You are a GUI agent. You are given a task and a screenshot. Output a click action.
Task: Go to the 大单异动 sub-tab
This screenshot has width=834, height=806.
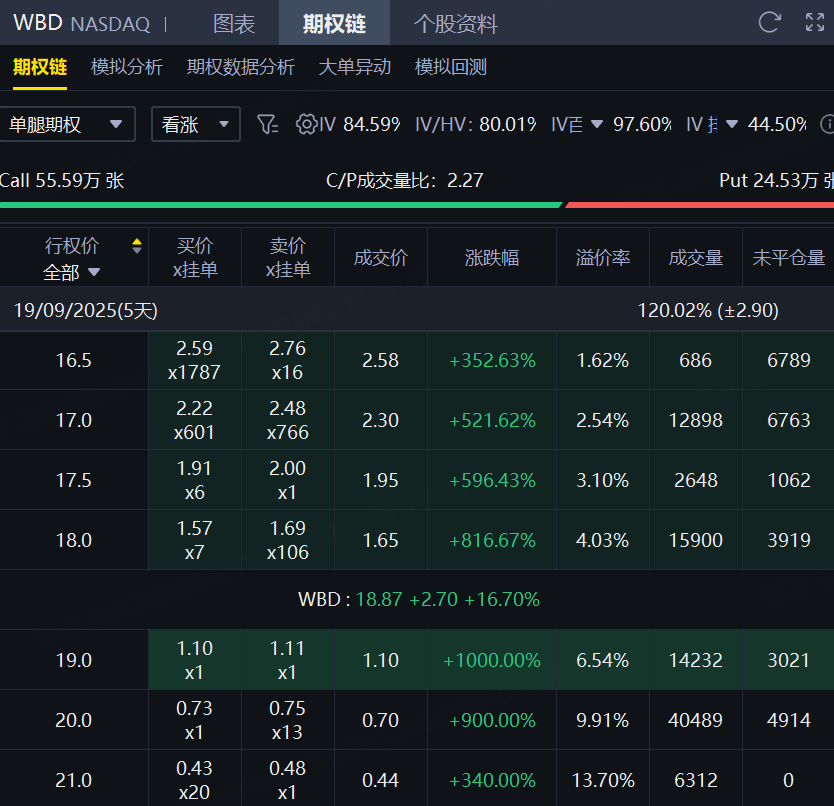[x=354, y=67]
